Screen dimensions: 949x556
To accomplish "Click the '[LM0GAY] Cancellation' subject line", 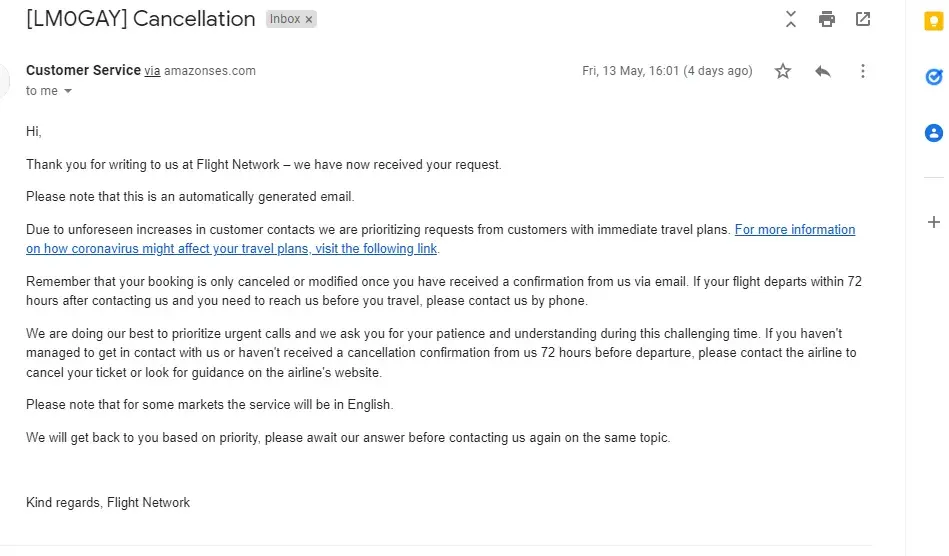I will [x=140, y=19].
